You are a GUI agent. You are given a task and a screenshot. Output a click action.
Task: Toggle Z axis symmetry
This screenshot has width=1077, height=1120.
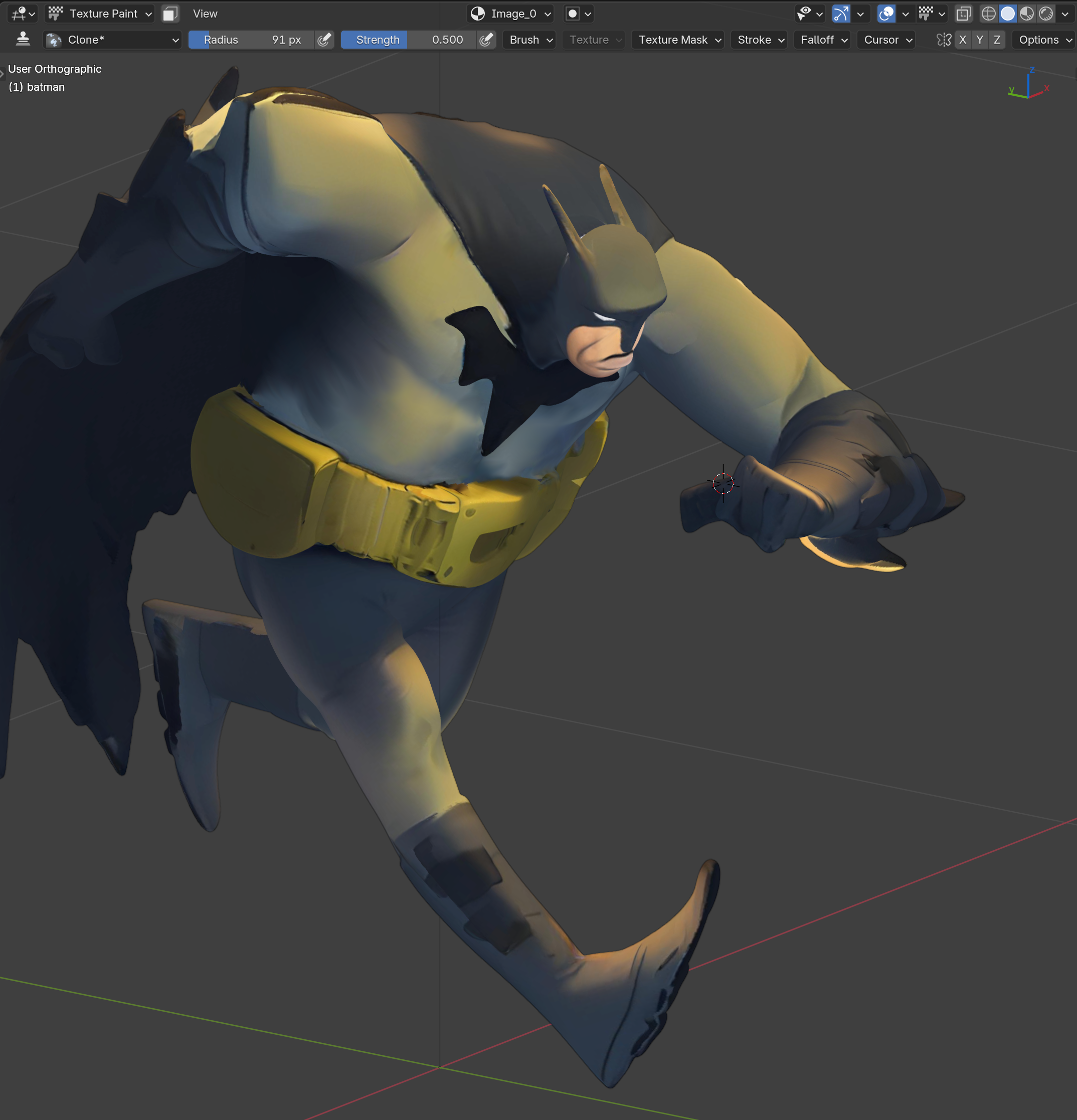tap(997, 40)
